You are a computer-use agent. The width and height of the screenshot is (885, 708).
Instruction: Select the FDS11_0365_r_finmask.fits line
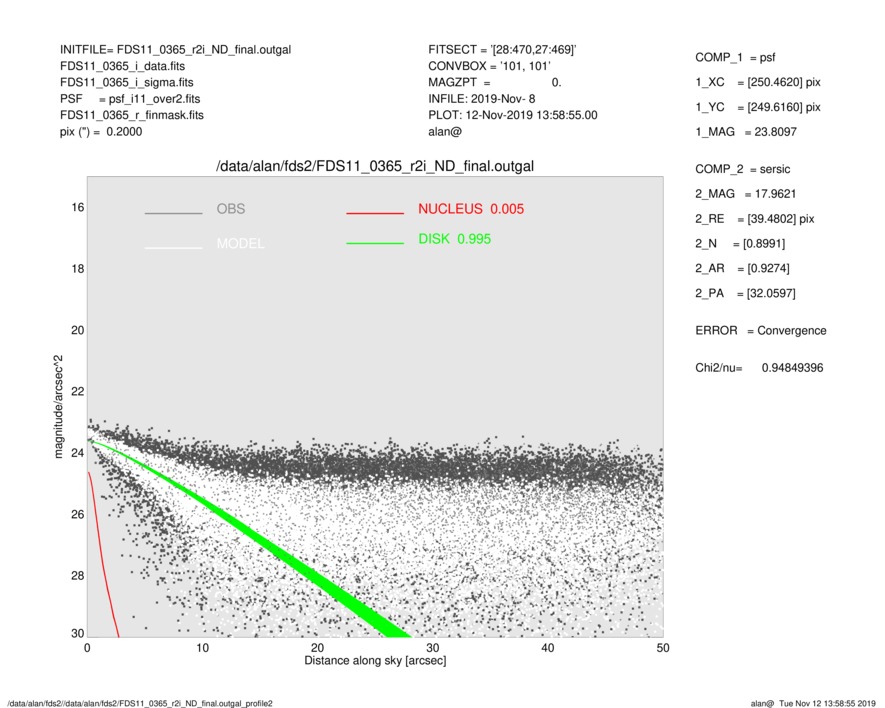click(132, 115)
